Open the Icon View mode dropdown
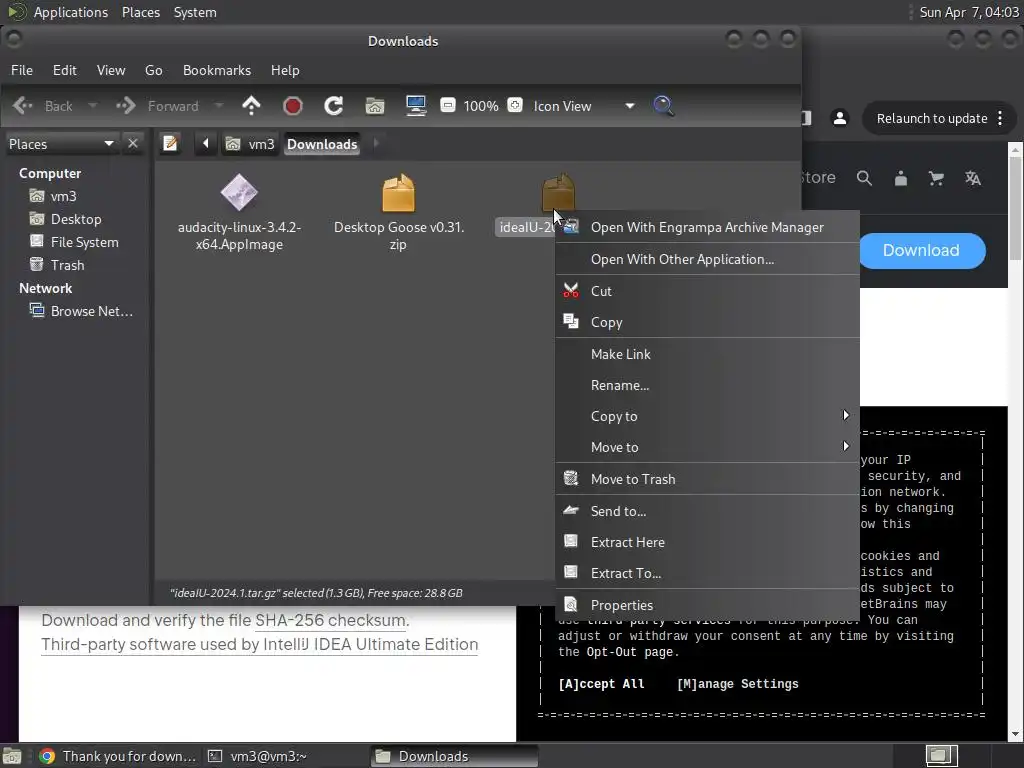The image size is (1024, 768). (x=583, y=106)
